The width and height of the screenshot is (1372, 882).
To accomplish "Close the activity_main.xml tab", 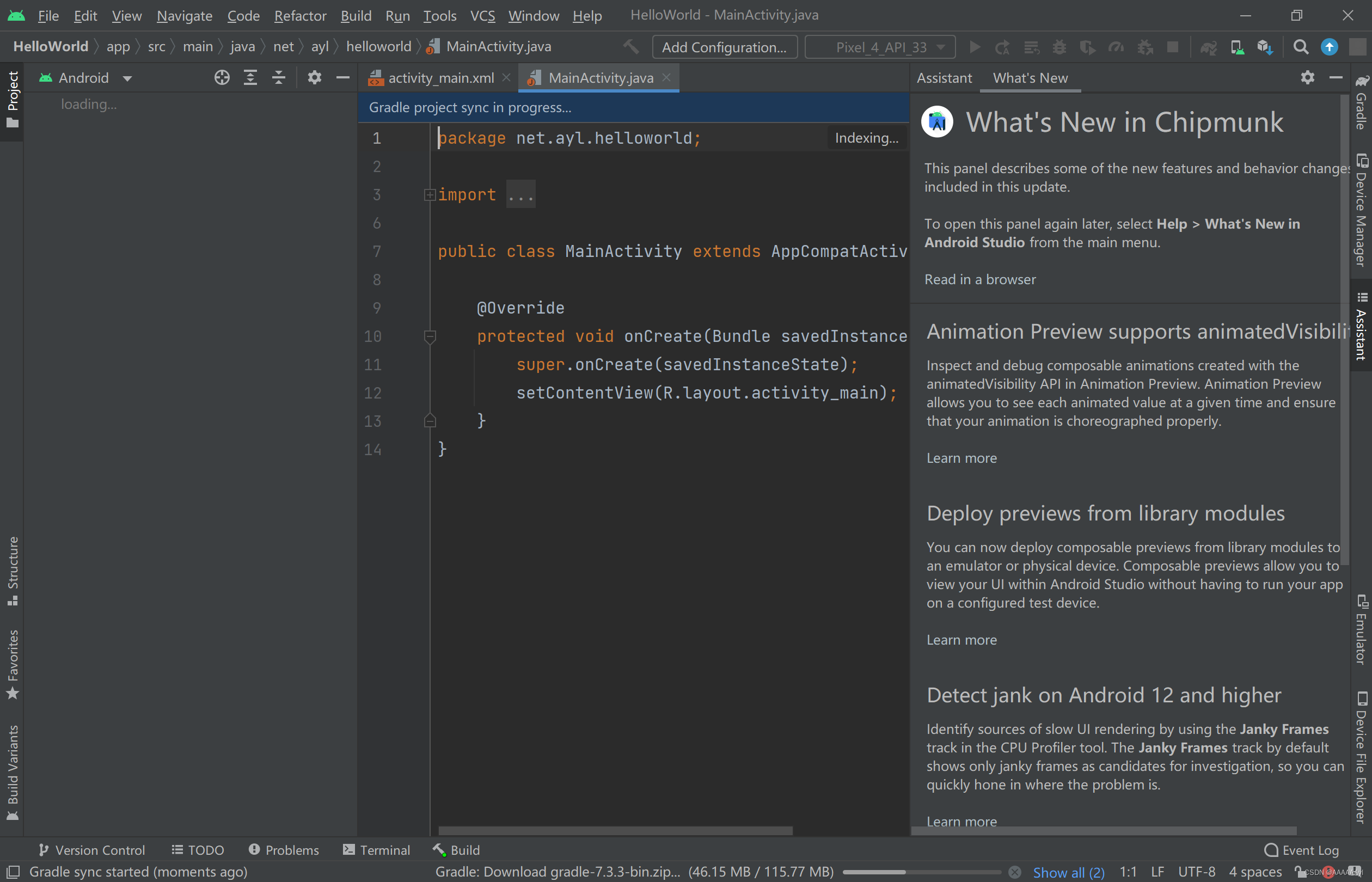I will (x=506, y=77).
